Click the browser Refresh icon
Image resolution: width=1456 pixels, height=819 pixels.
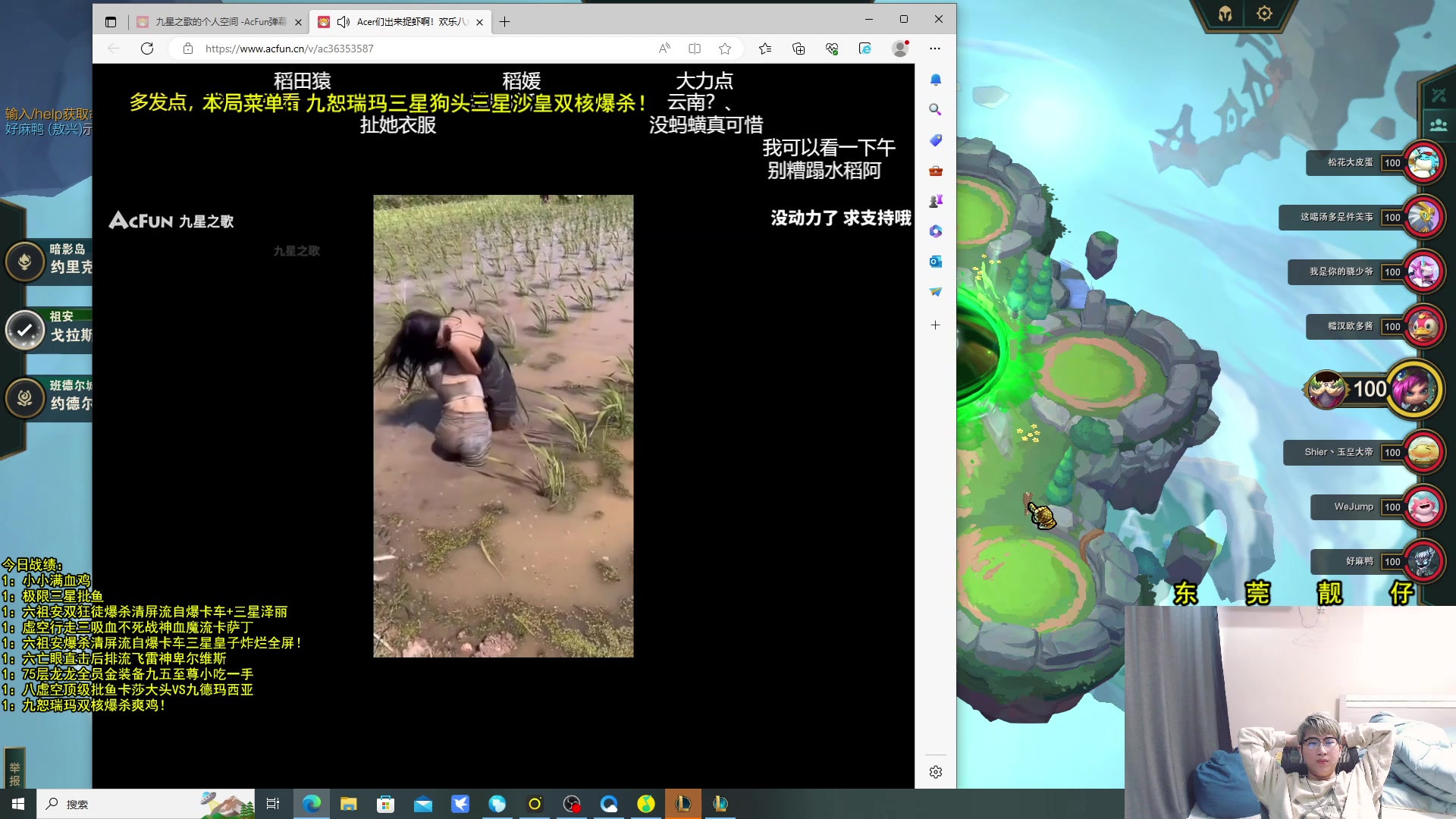click(x=147, y=49)
